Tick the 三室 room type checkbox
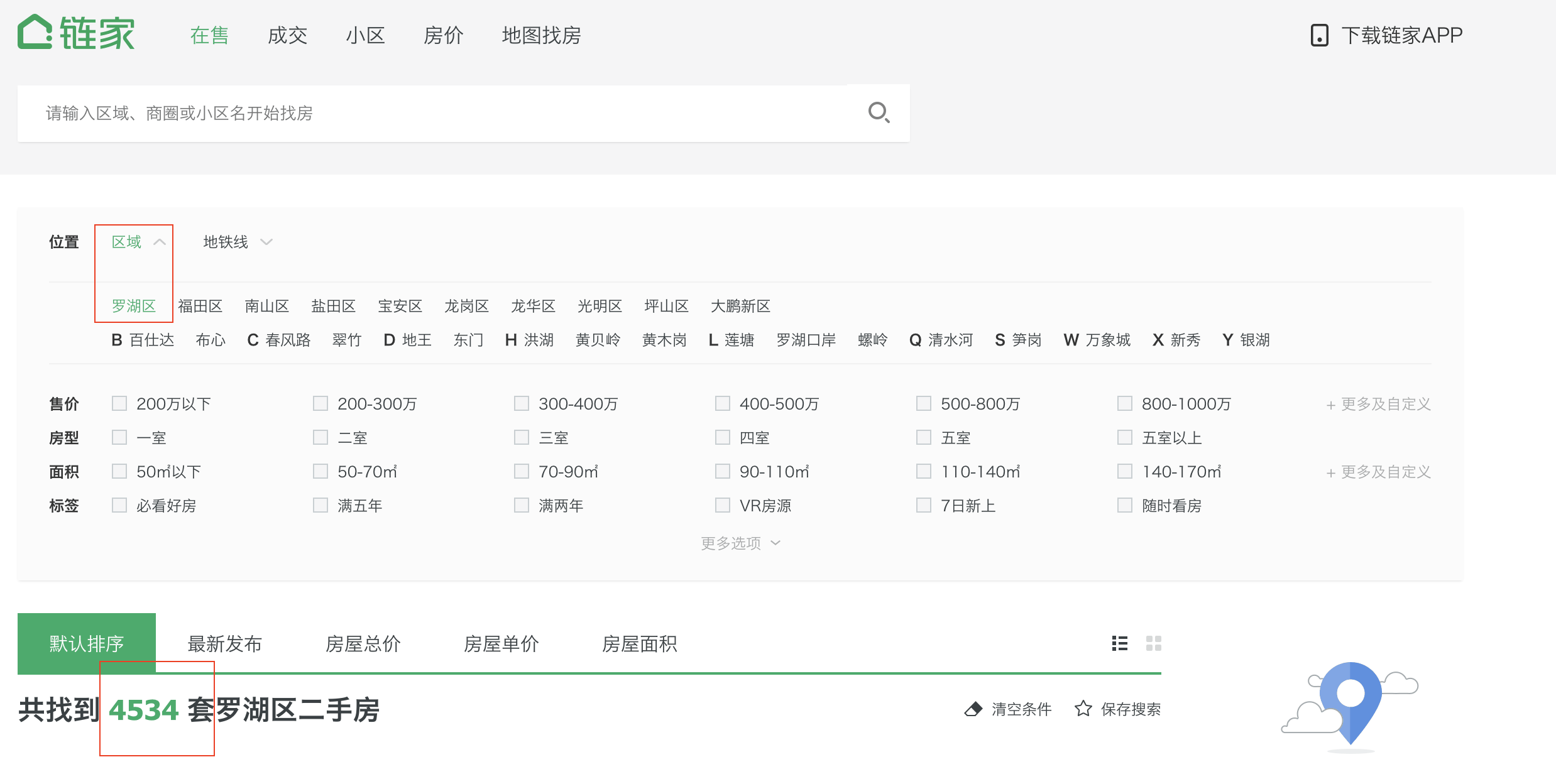Screen dimensions: 1556x784 (x=522, y=437)
